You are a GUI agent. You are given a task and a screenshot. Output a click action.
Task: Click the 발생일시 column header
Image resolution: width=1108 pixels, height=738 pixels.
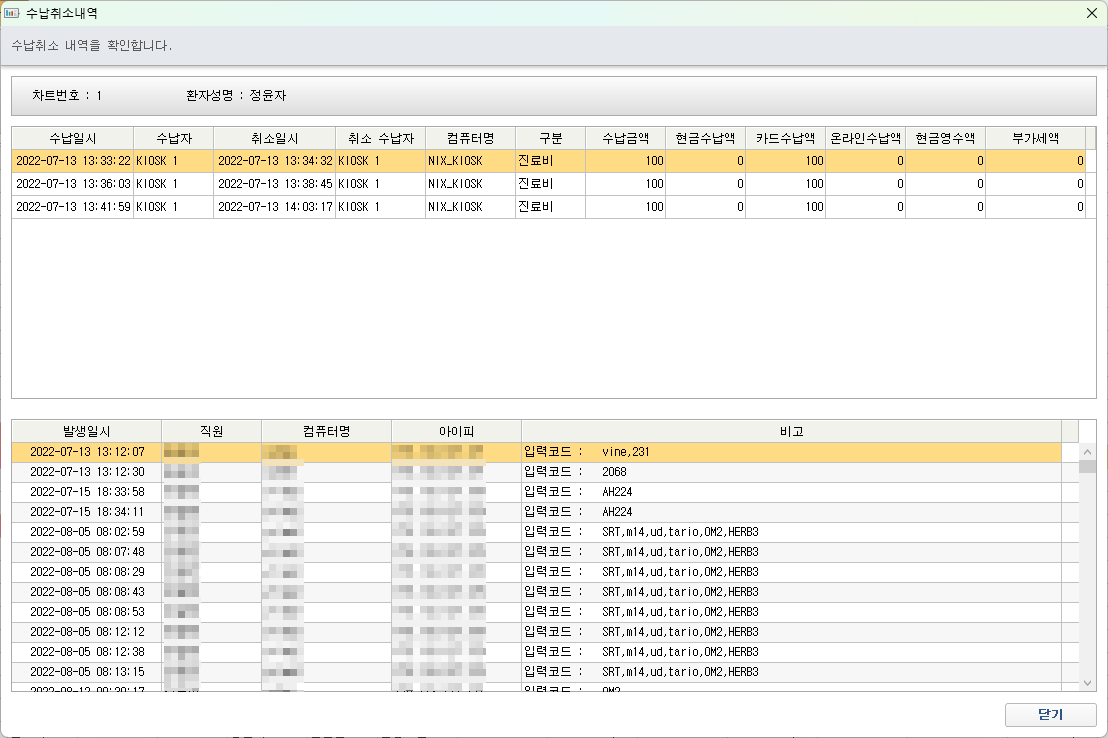pyautogui.click(x=87, y=431)
